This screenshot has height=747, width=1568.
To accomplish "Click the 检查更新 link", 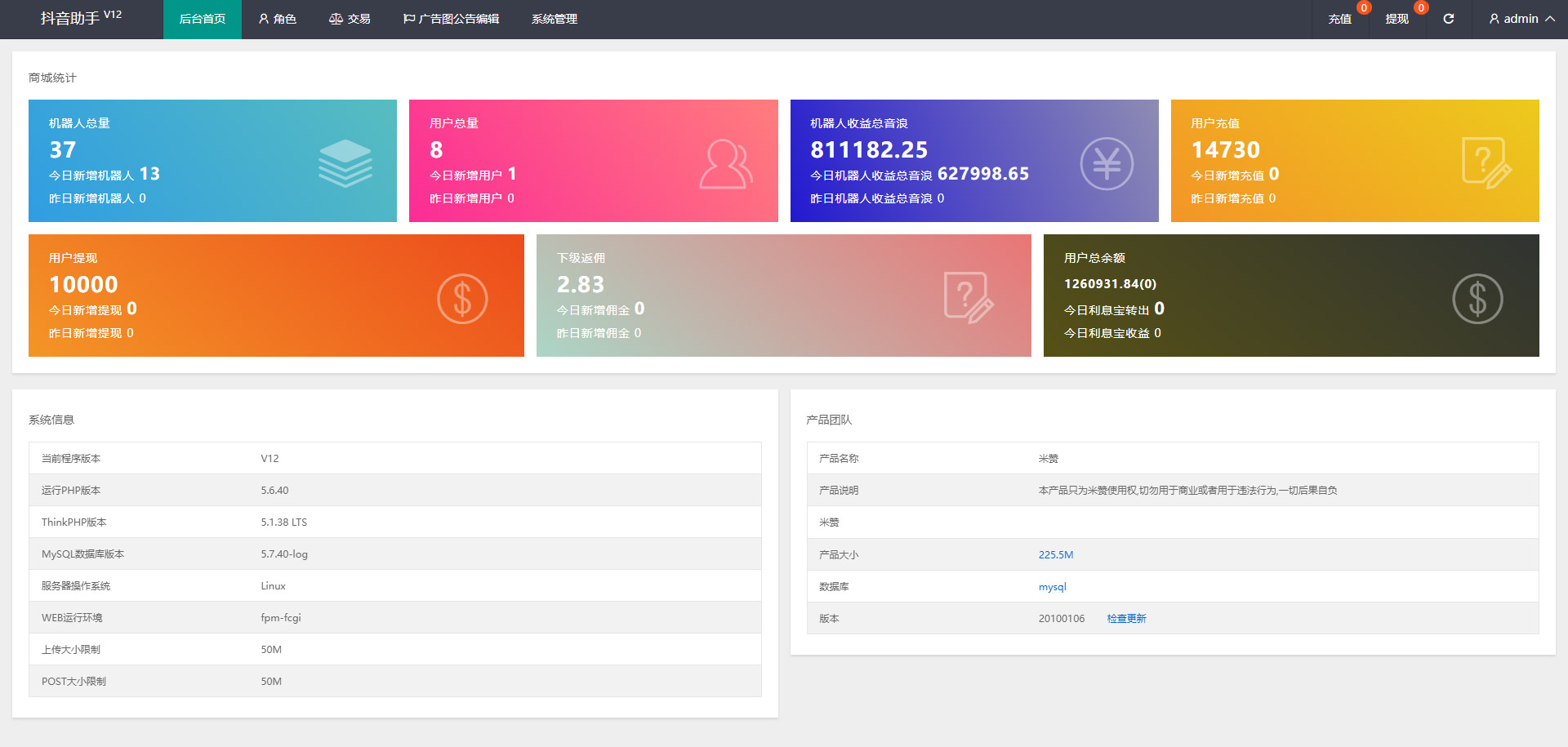I will pyautogui.click(x=1126, y=619).
